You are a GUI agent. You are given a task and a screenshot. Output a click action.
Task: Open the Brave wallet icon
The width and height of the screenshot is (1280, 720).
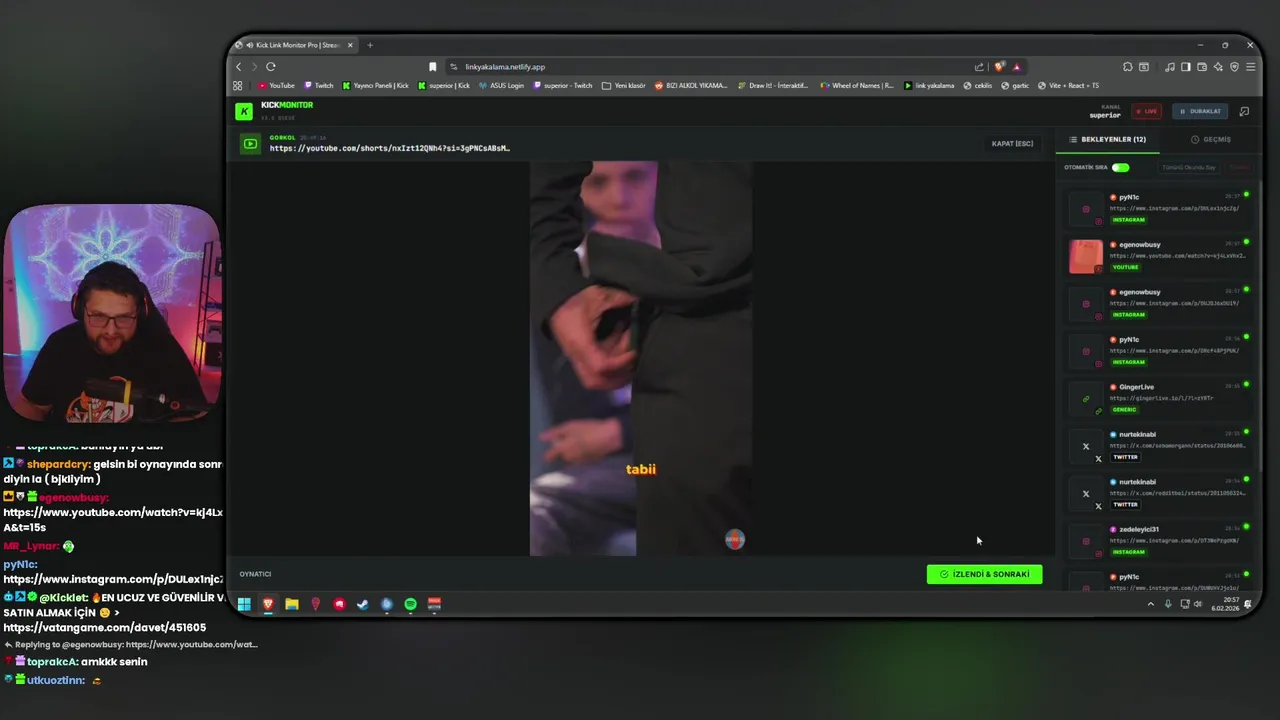(x=1202, y=67)
